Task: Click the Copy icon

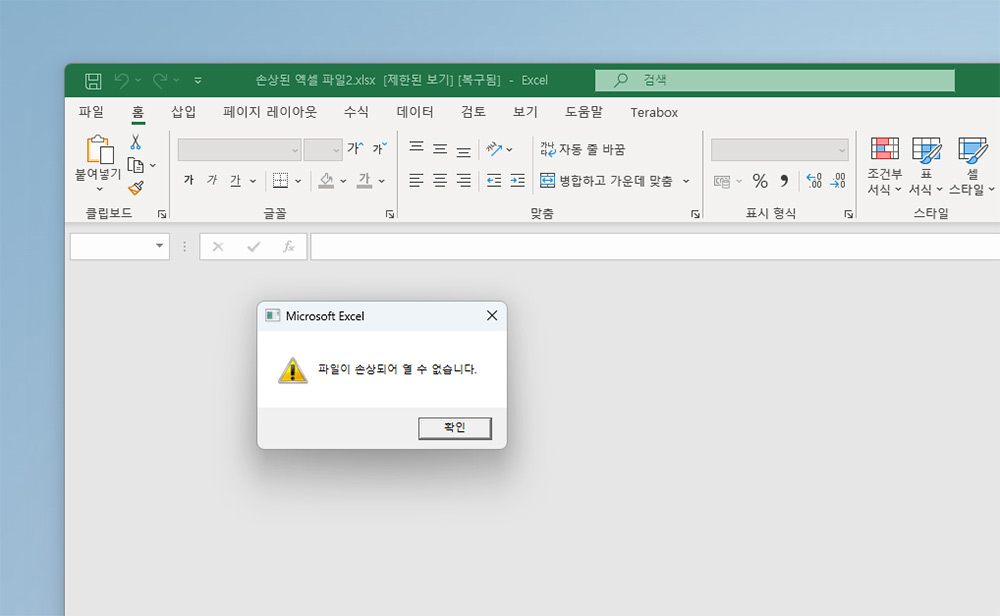Action: coord(135,165)
